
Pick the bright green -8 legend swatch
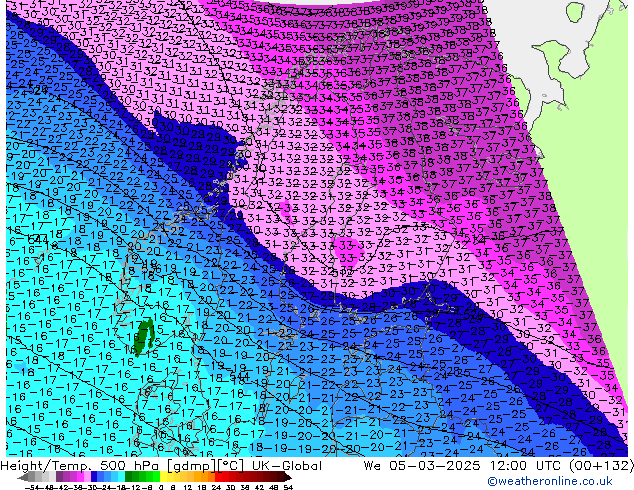[x=156, y=477]
